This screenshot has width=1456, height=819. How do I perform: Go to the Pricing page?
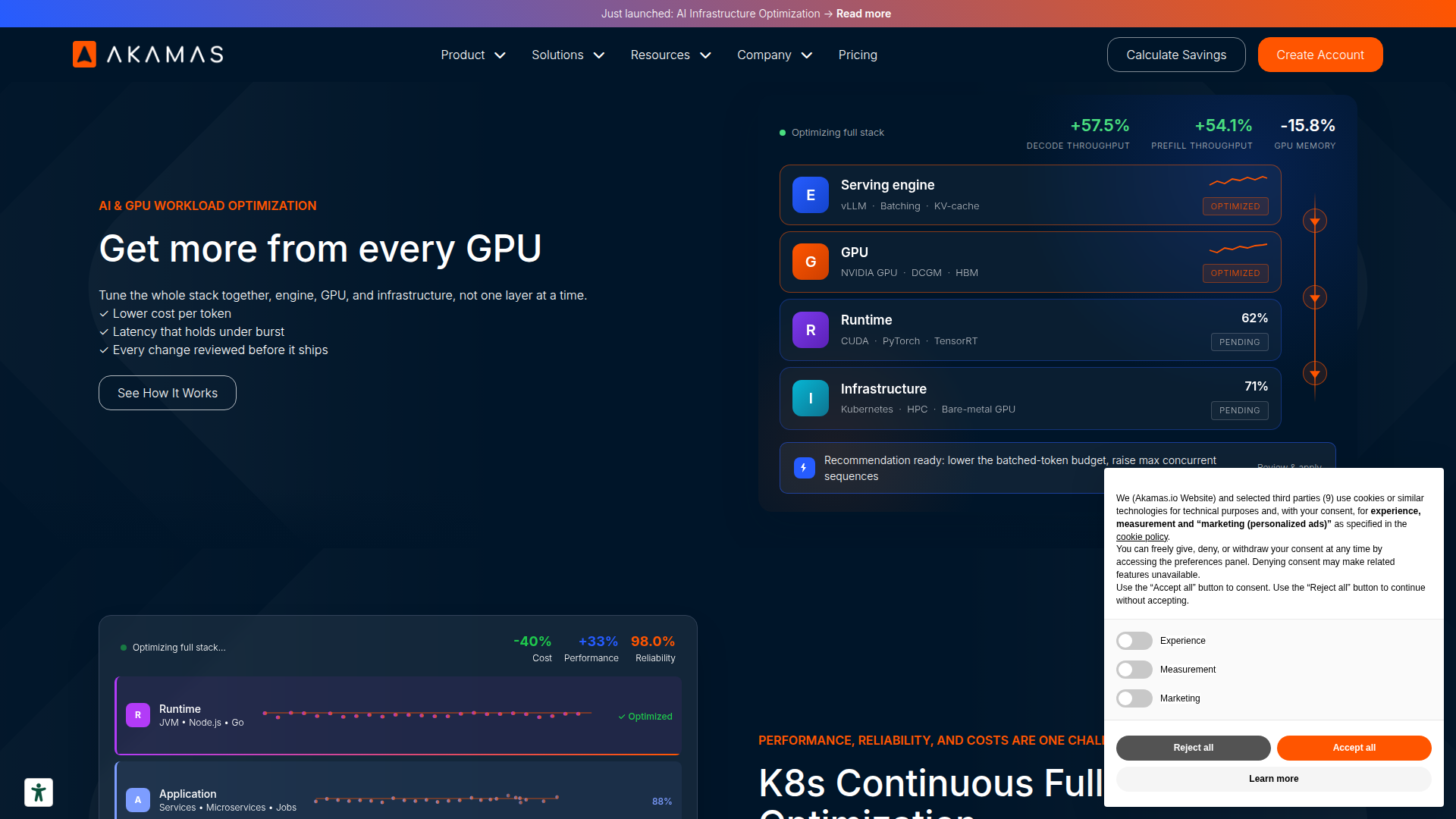click(858, 55)
